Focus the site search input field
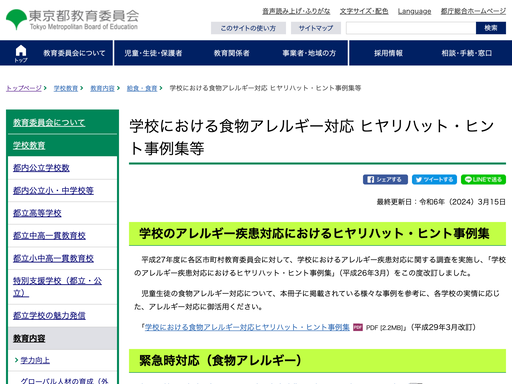 tap(411, 28)
